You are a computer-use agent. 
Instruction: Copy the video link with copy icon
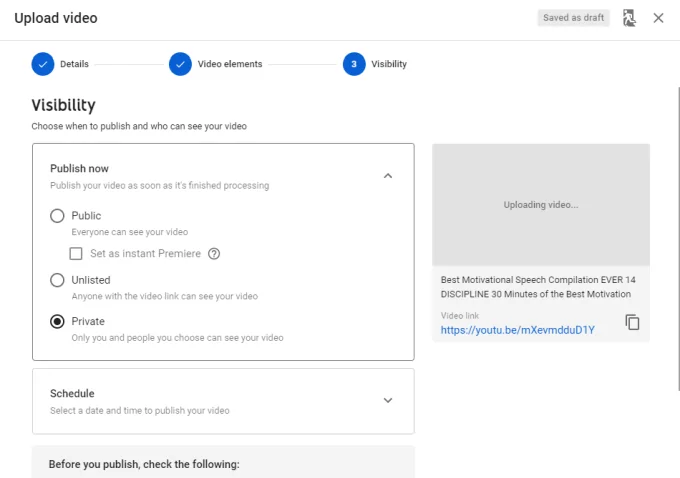coord(632,322)
